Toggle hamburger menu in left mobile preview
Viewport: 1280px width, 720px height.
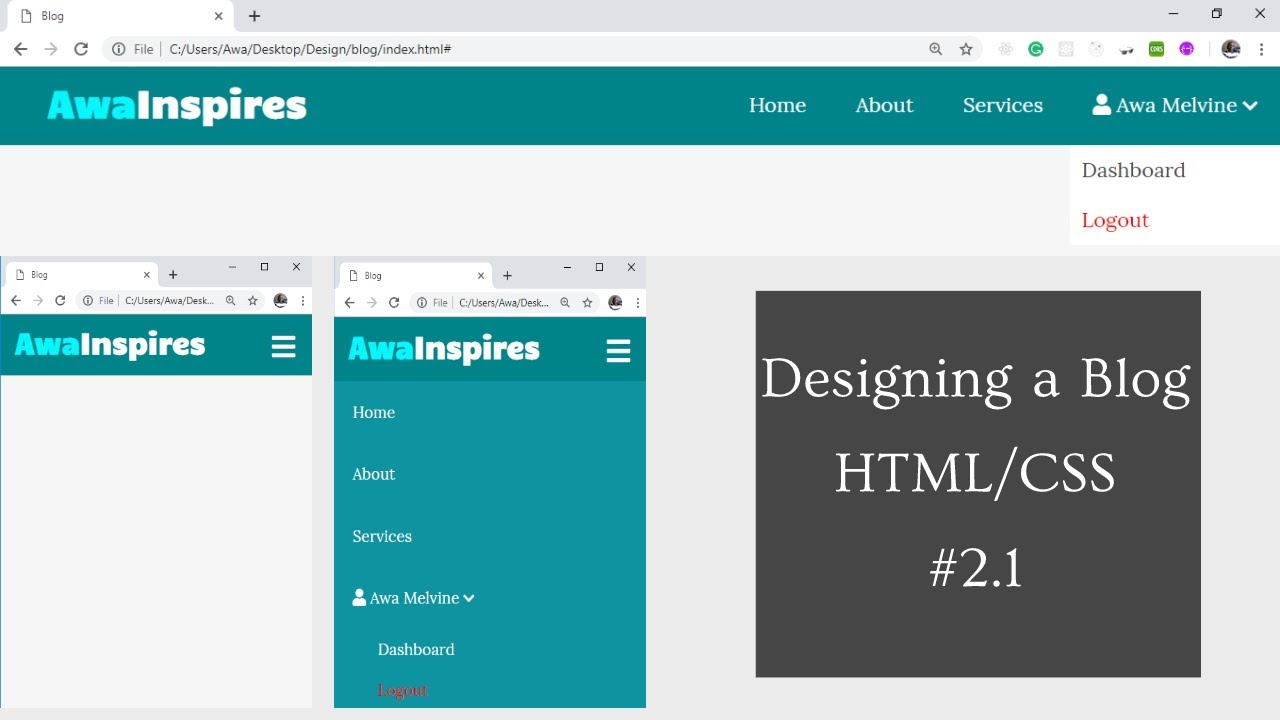coord(284,346)
